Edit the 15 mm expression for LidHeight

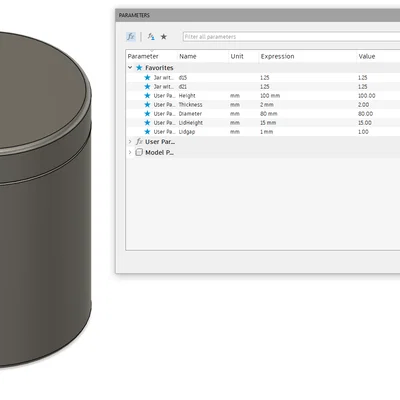(268, 123)
